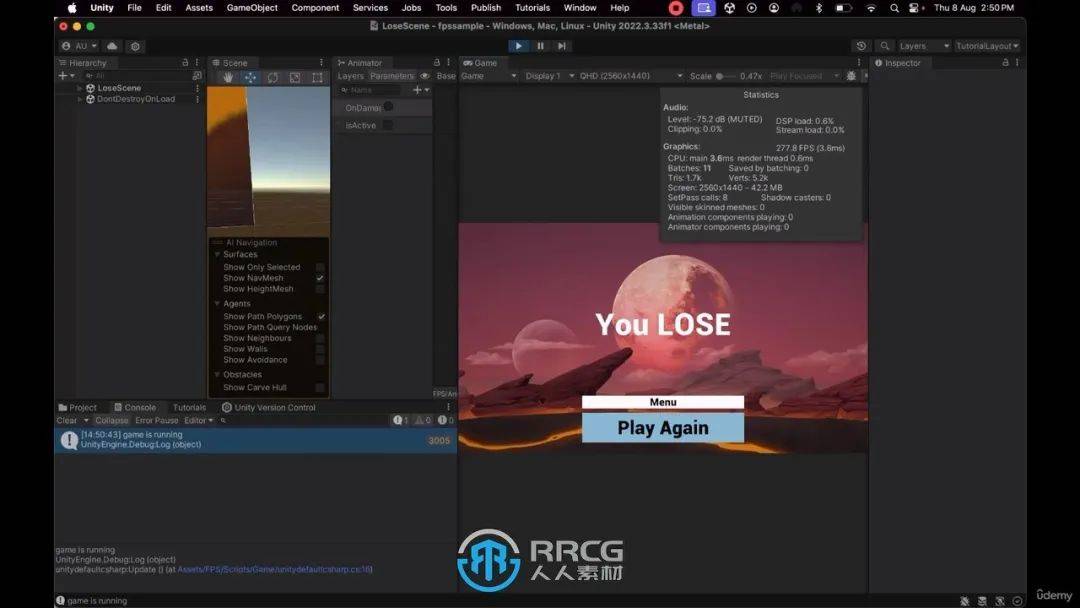The width and height of the screenshot is (1080, 608).
Task: Open DontDestroyOnLoad row options menu
Action: (x=197, y=99)
